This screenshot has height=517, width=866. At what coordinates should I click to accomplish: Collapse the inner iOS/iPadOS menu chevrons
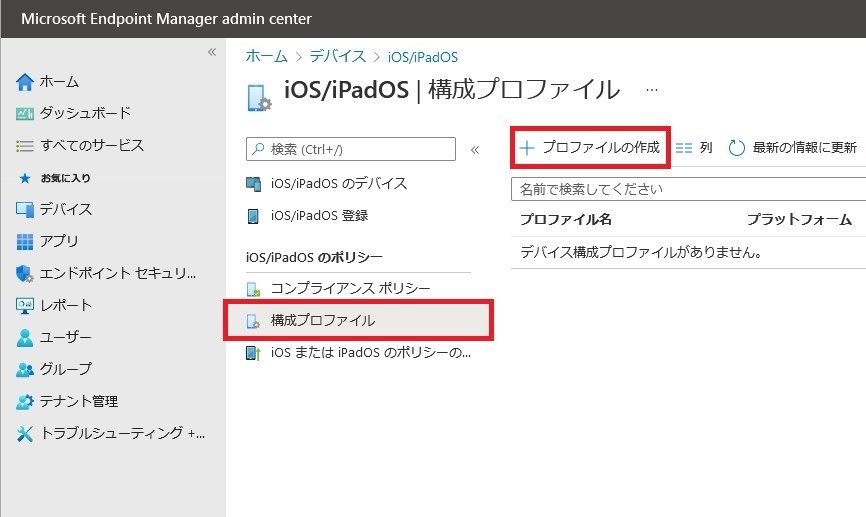pos(475,150)
